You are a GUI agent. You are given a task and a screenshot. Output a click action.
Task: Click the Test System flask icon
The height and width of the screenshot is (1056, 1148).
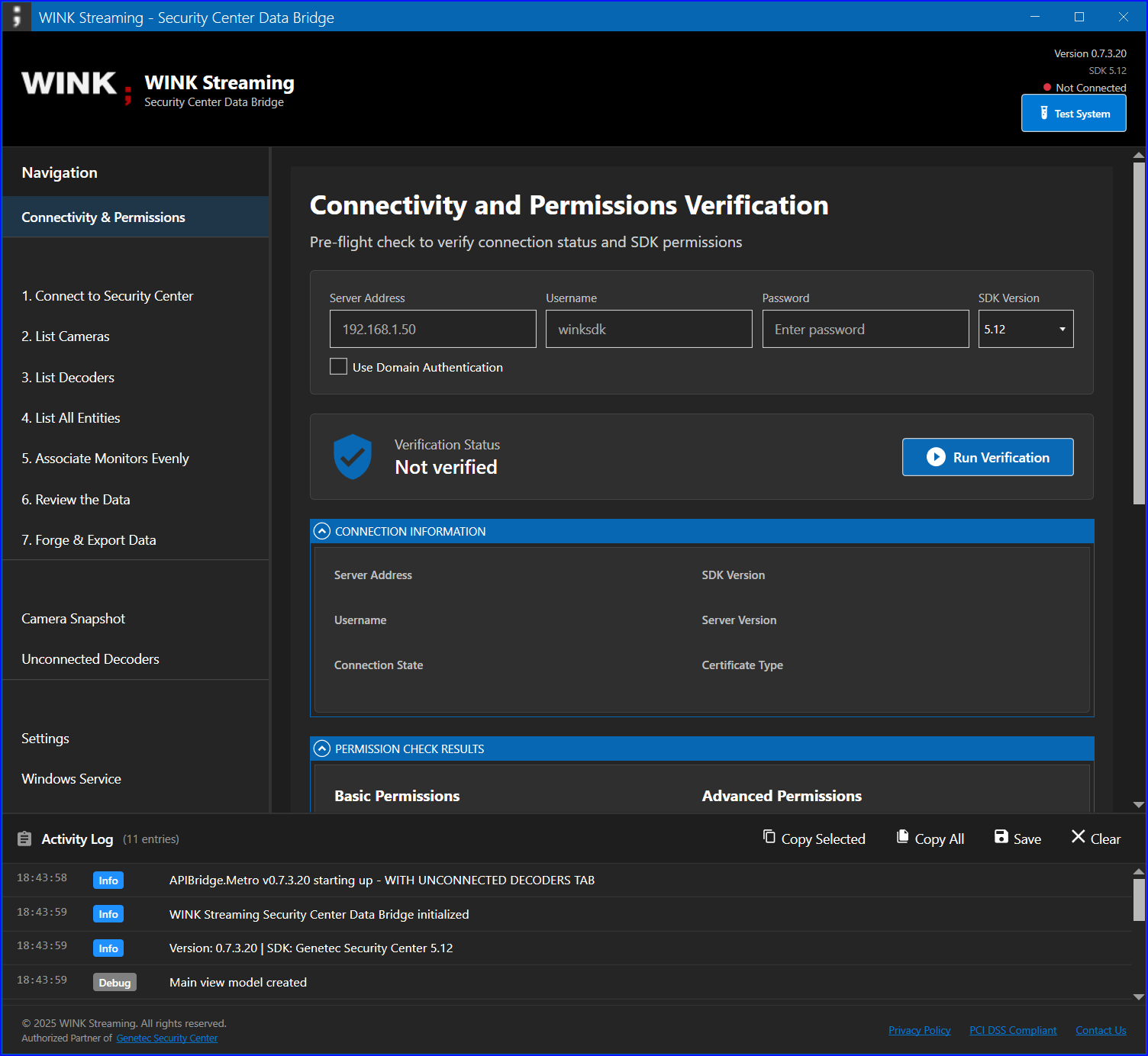[x=1044, y=113]
